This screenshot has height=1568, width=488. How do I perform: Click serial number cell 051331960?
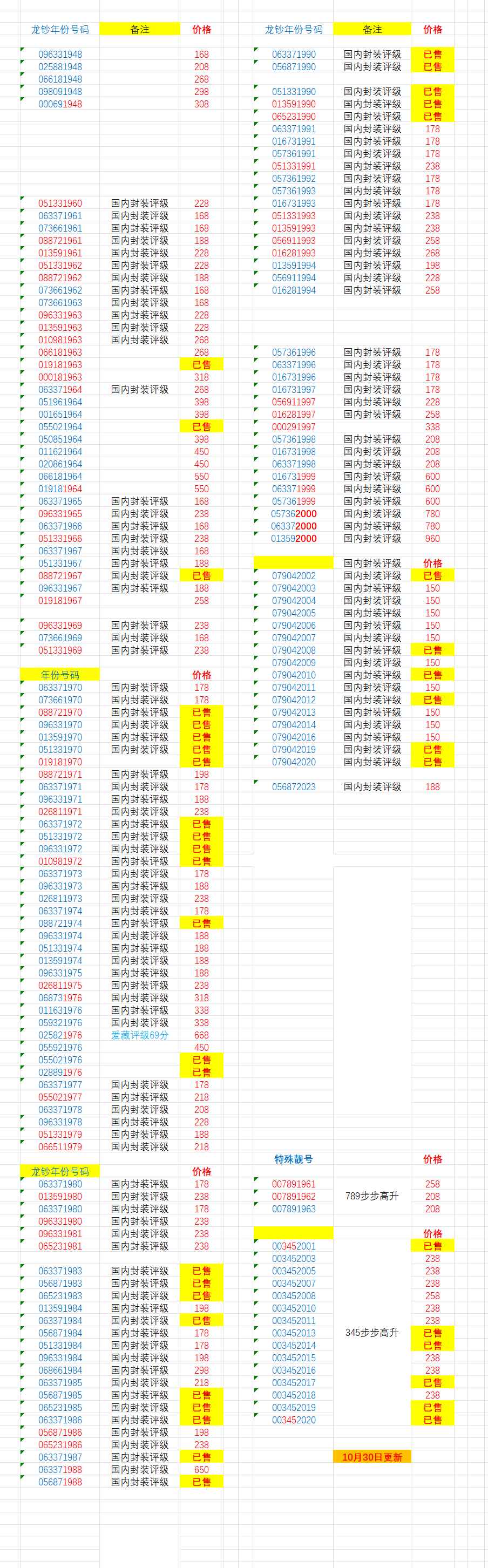[59, 203]
